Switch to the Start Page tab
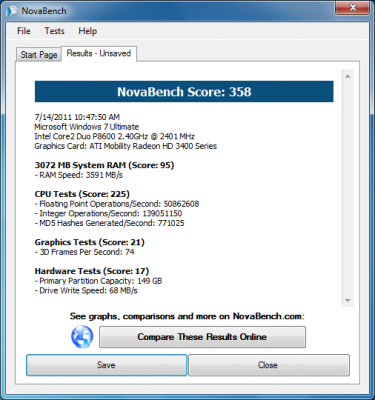The height and width of the screenshot is (400, 375). point(39,54)
